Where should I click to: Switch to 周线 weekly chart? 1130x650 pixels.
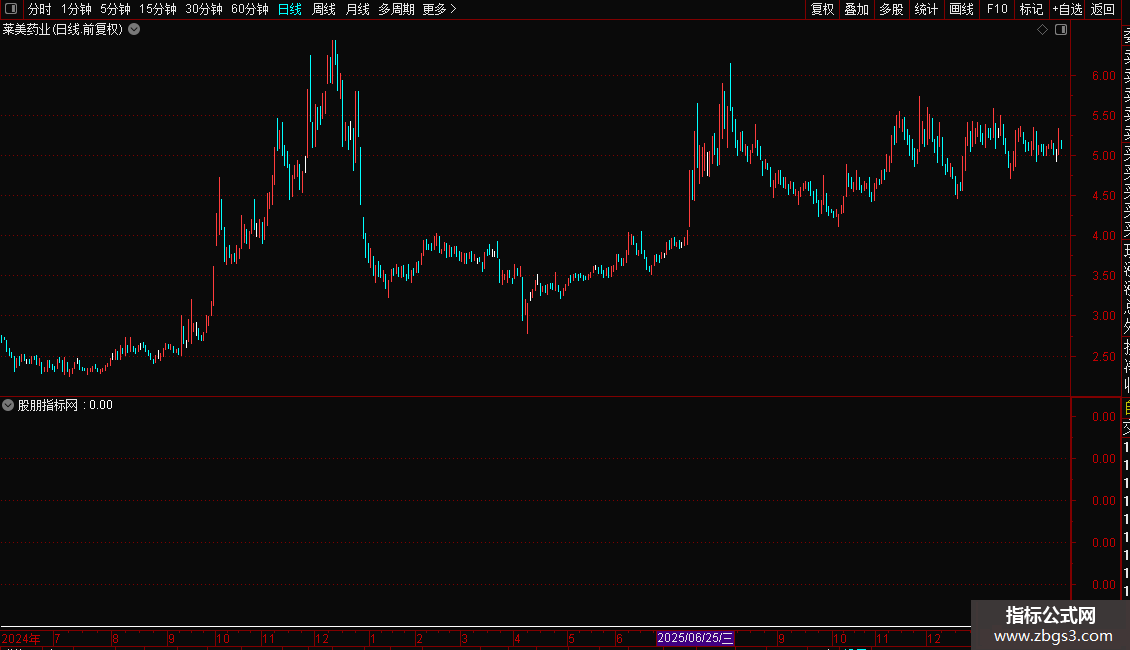(x=324, y=9)
